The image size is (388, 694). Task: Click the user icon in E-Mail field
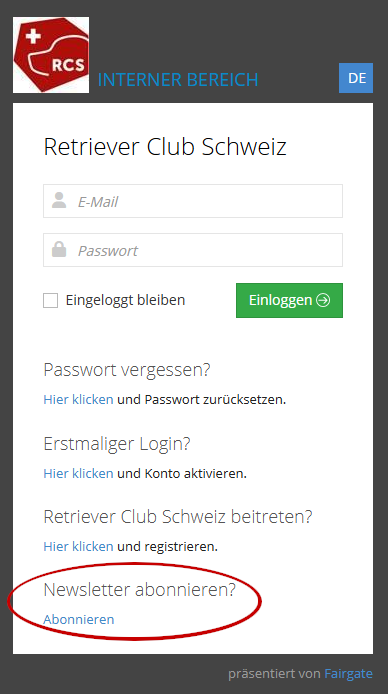click(x=59, y=200)
